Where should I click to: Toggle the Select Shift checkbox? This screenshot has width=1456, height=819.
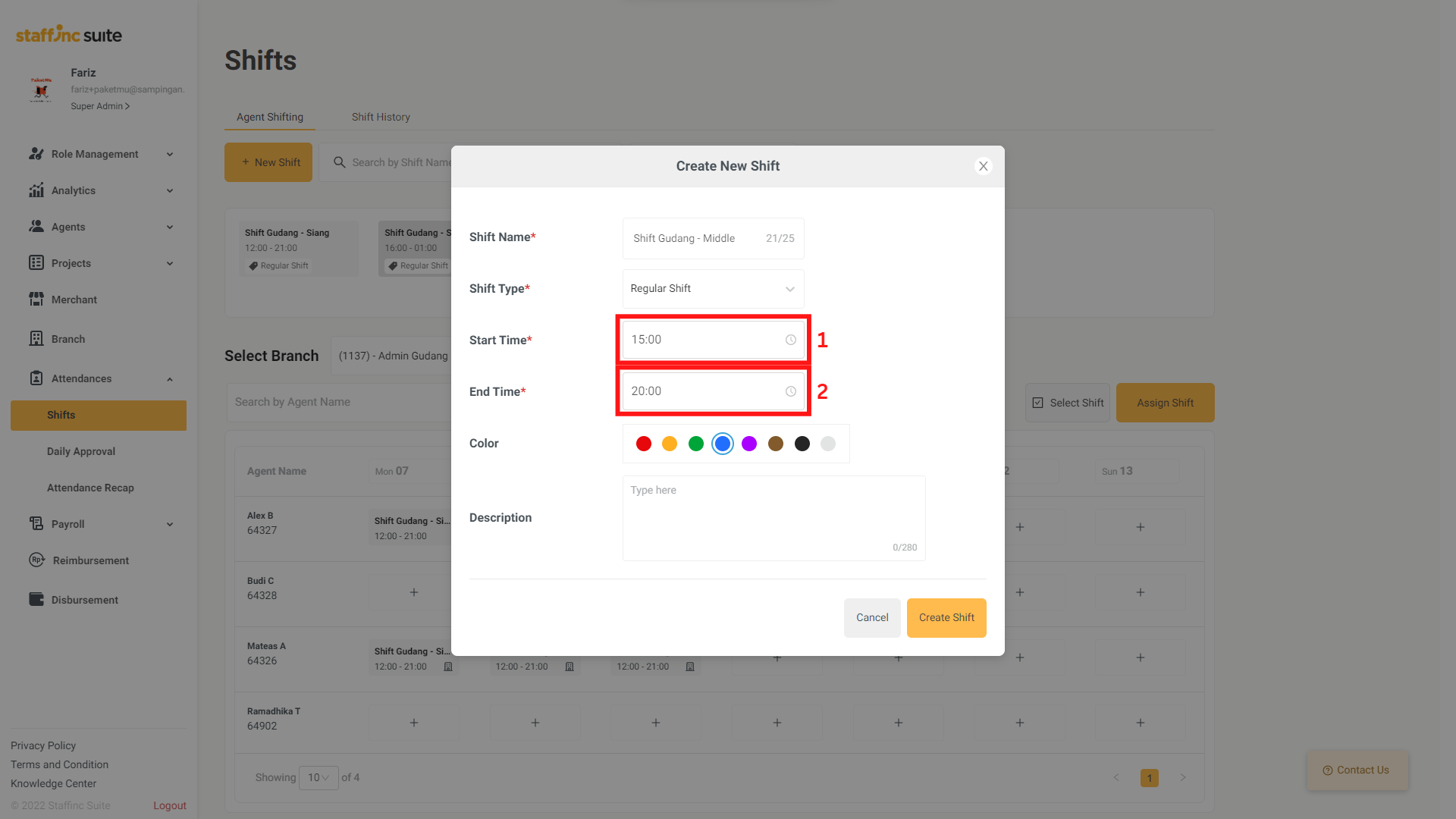click(x=1038, y=403)
